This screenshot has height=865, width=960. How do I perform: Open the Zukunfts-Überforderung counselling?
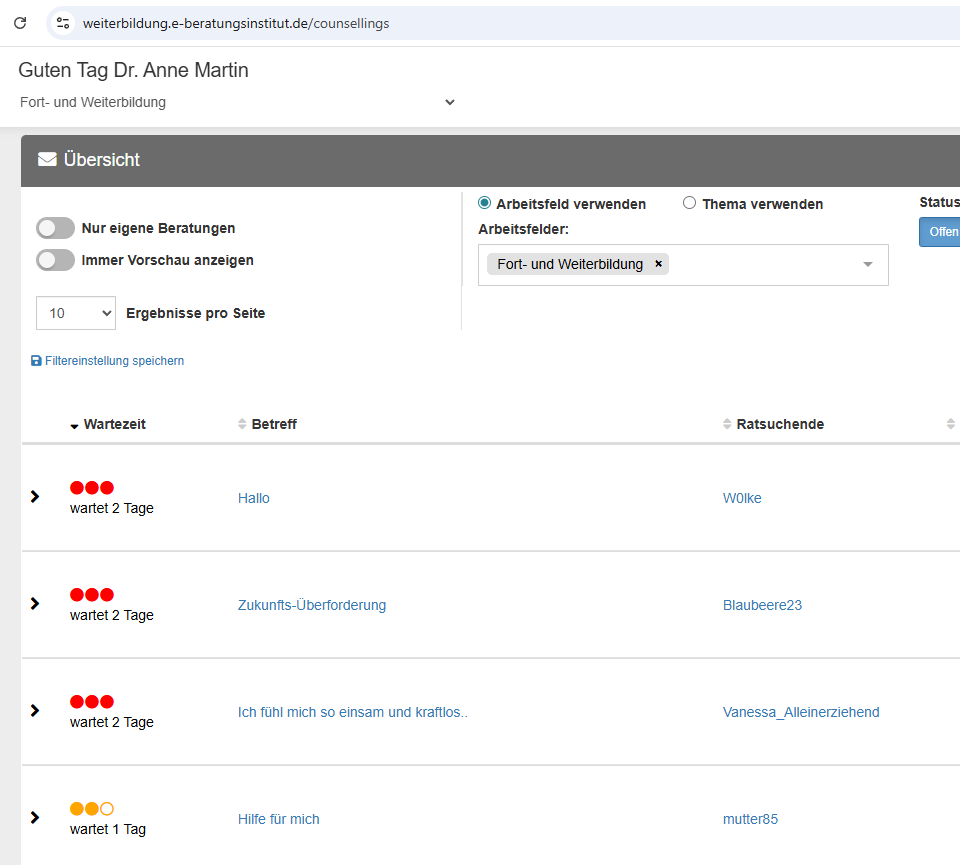coord(312,605)
